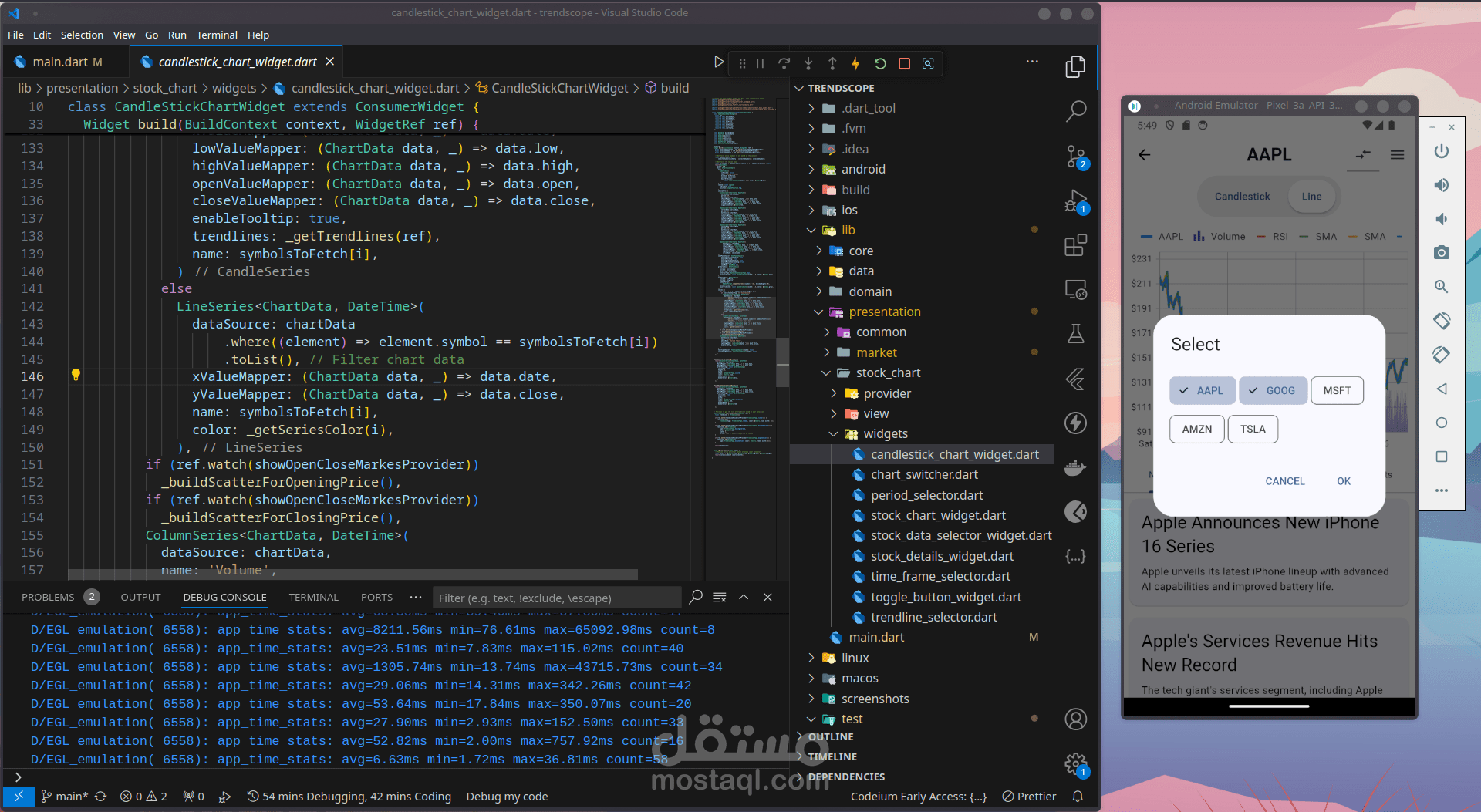
Task: Click the emulator volume up button
Action: [x=1441, y=185]
